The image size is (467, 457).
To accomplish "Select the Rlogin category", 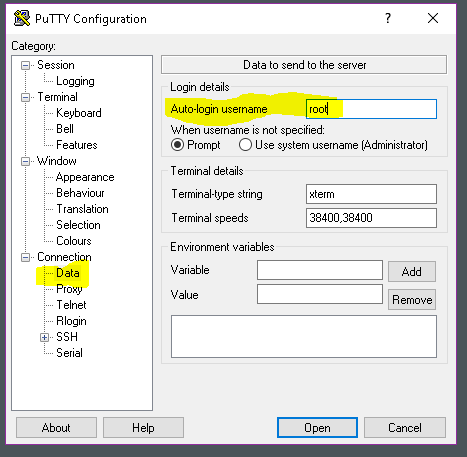I will tap(71, 321).
